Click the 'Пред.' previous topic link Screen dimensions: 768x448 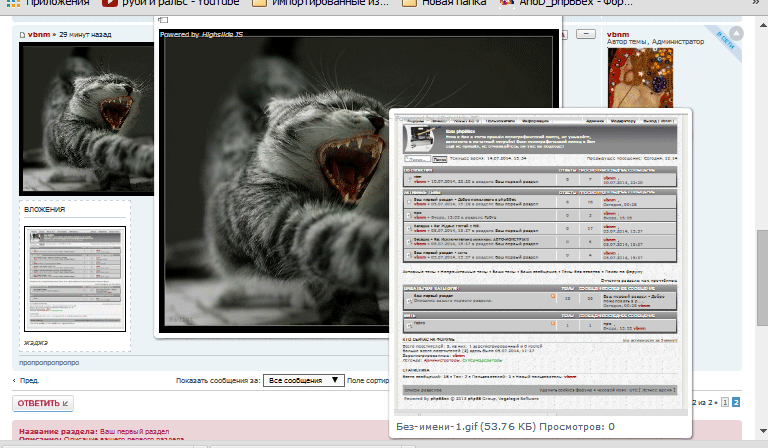tap(30, 381)
